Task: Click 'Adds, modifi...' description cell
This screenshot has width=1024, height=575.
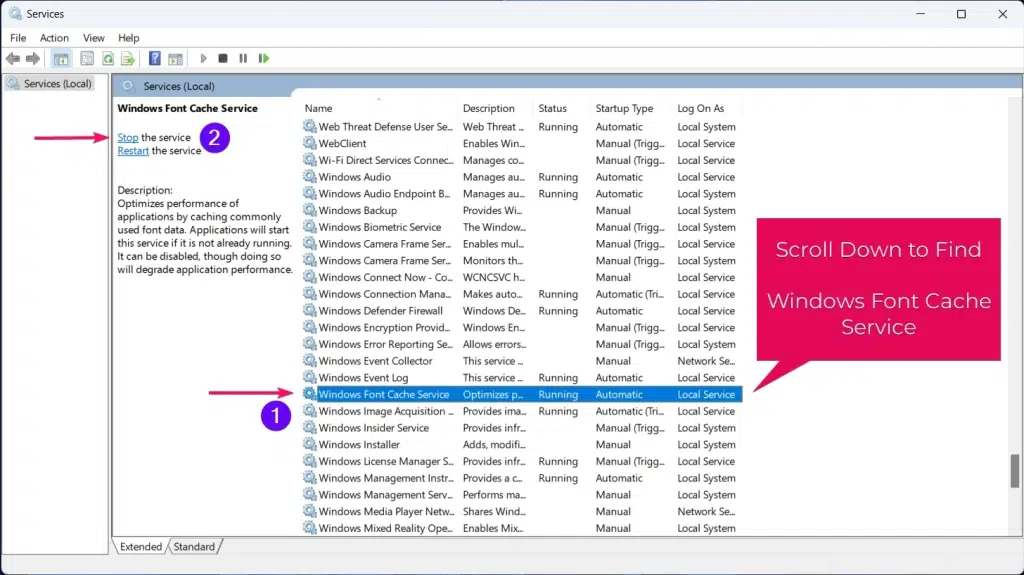Action: [x=494, y=444]
